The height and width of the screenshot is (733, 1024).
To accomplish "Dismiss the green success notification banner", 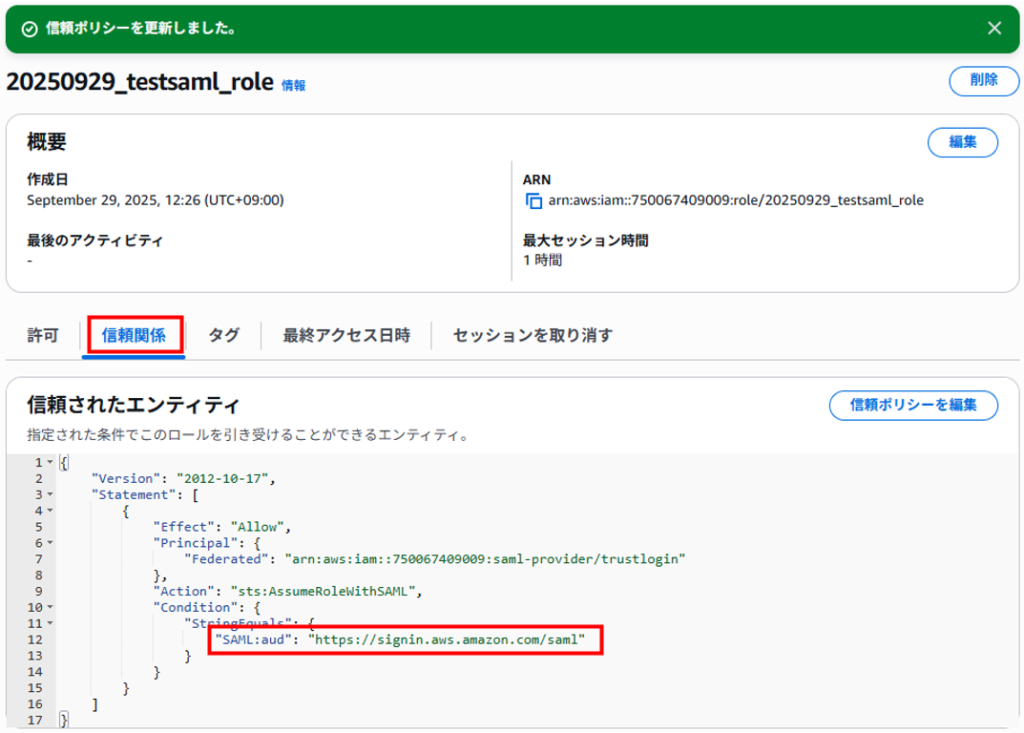I will (994, 28).
